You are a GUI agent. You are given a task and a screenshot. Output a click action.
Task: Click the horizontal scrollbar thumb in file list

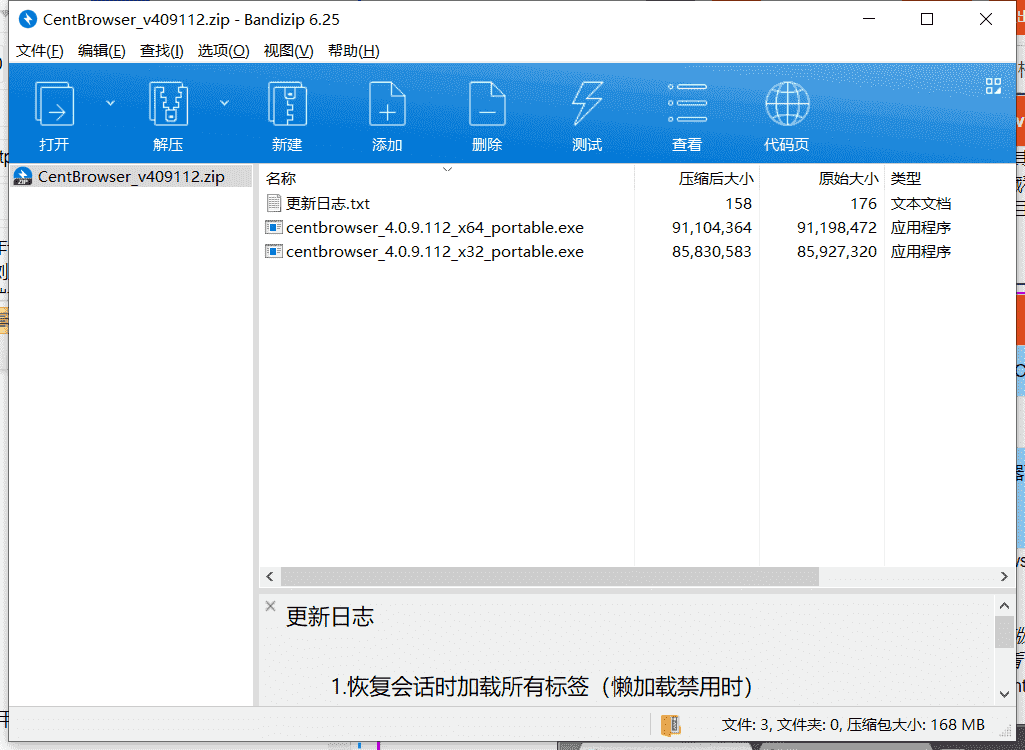[x=550, y=576]
